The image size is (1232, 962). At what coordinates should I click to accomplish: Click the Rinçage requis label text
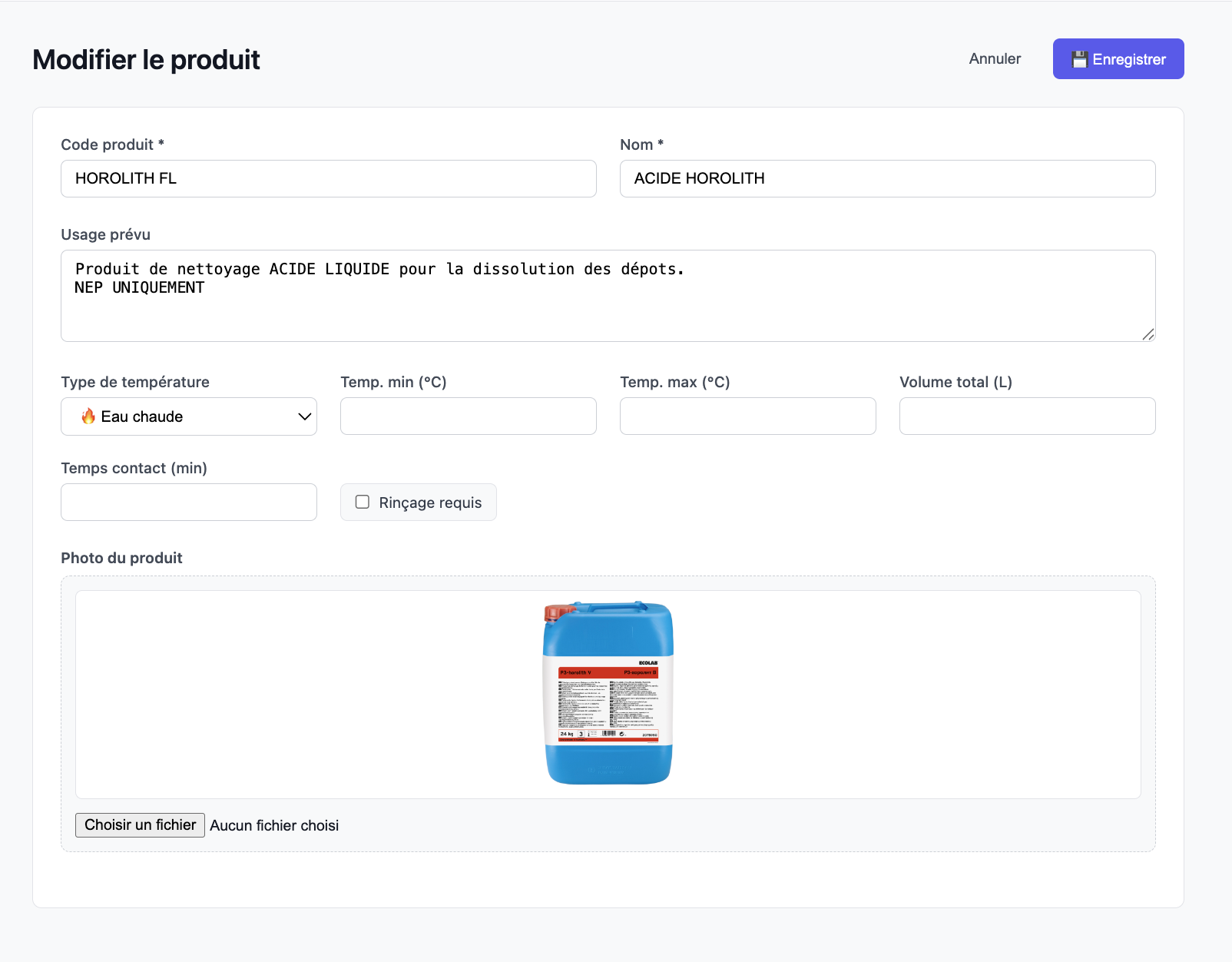pos(430,503)
